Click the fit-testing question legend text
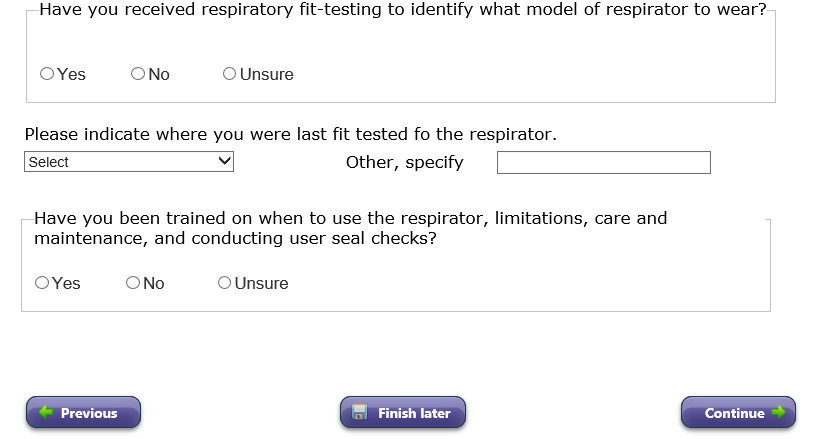 click(x=402, y=15)
